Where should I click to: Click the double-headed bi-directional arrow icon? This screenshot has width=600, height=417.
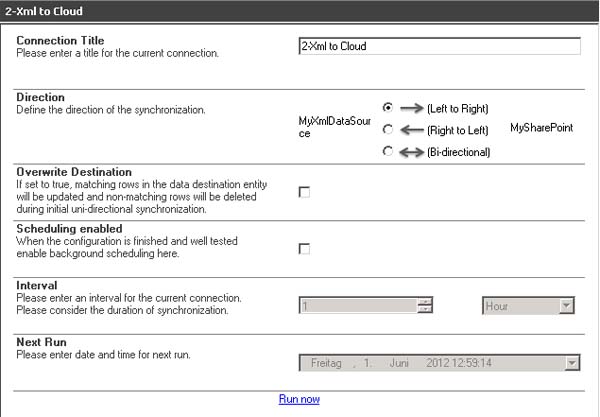click(411, 152)
